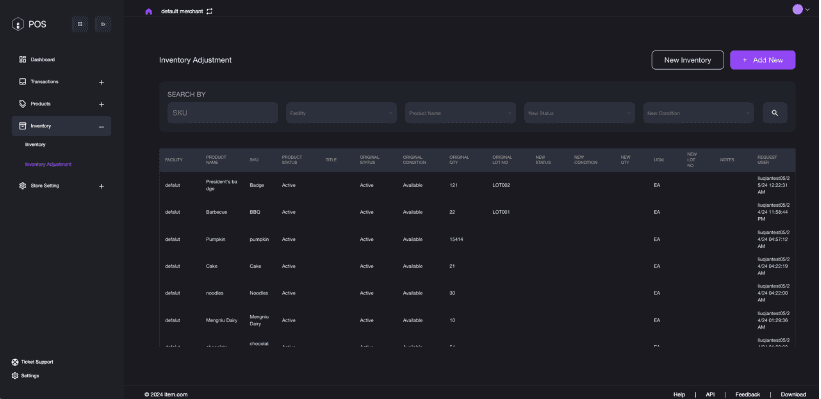The width and height of the screenshot is (821, 399).
Task: Open the Facility dropdown
Action: click(341, 113)
